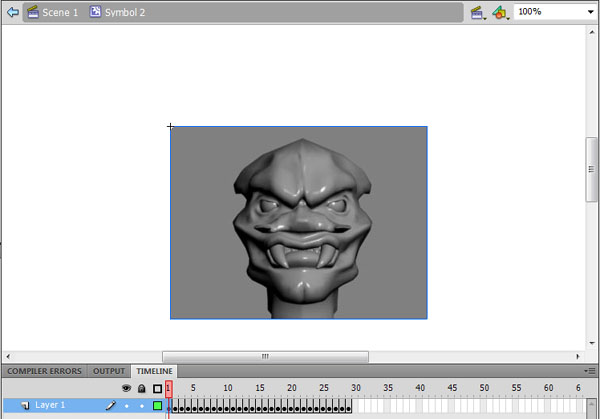The width and height of the screenshot is (600, 419).
Task: Open the Output tab
Action: pos(109,371)
